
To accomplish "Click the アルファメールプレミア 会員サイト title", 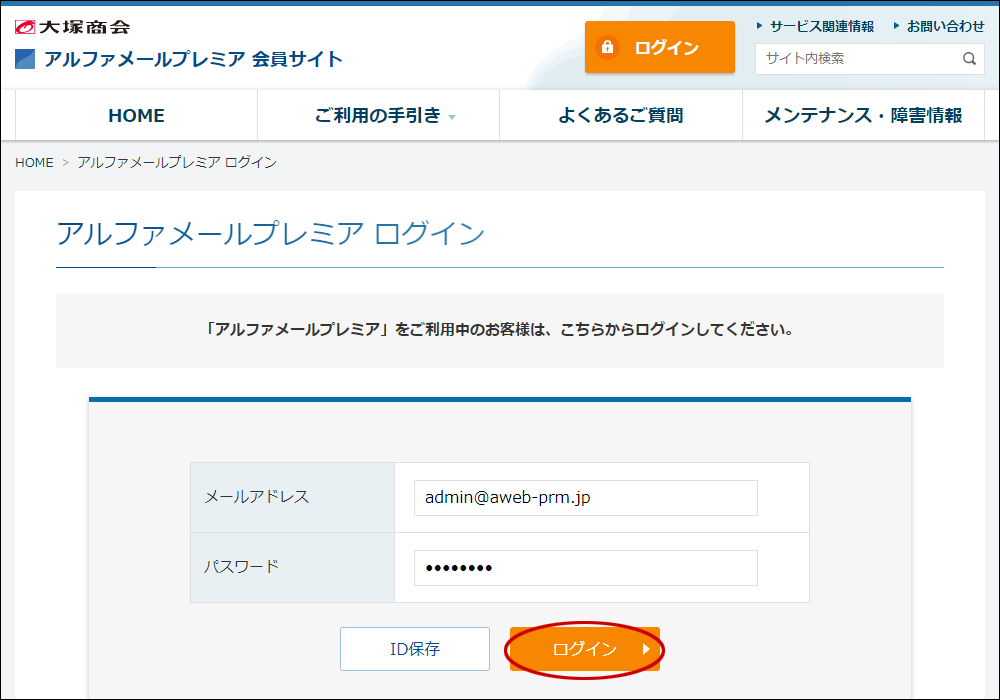I will tap(193, 59).
